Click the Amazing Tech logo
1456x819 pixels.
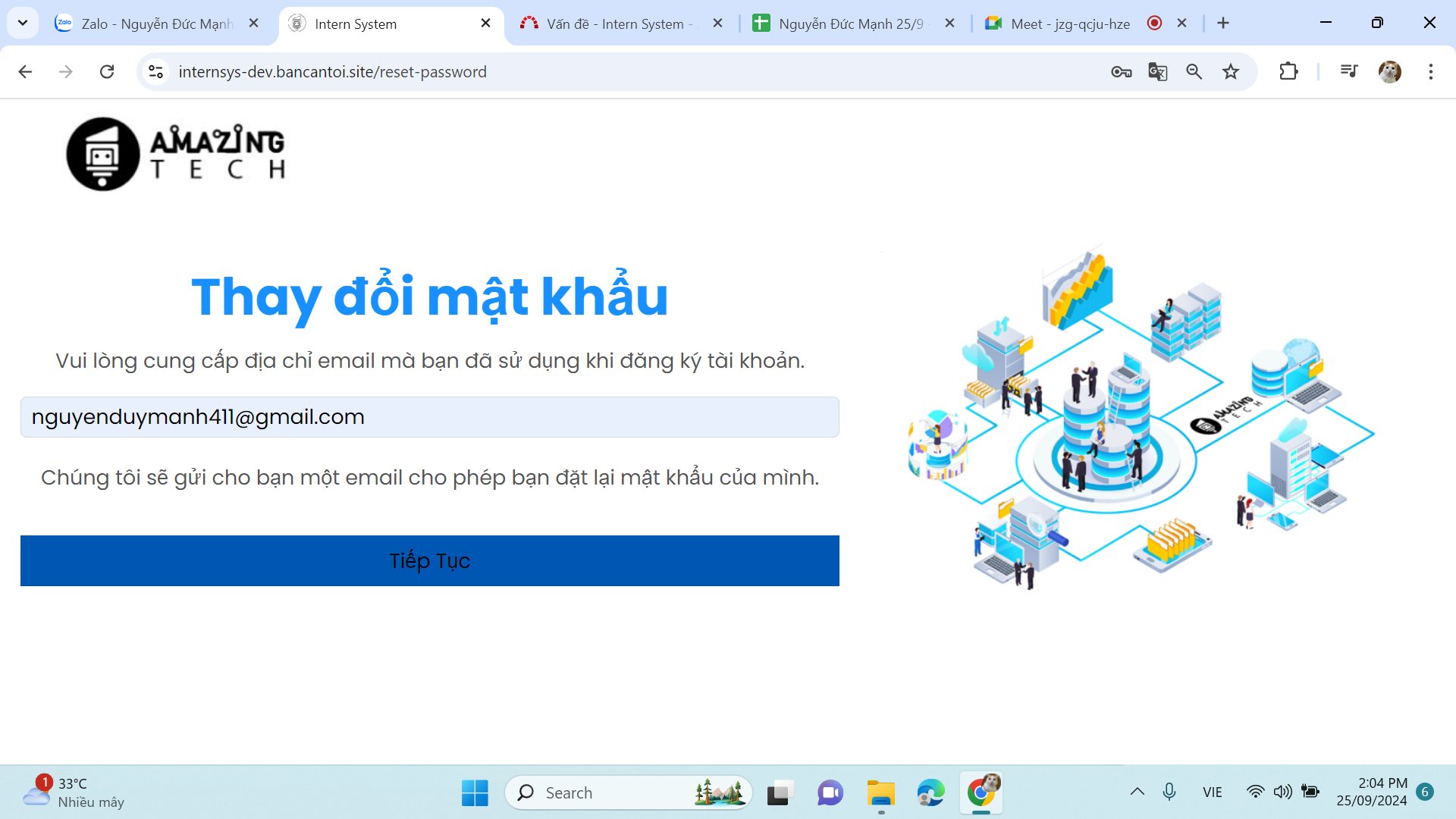tap(176, 154)
